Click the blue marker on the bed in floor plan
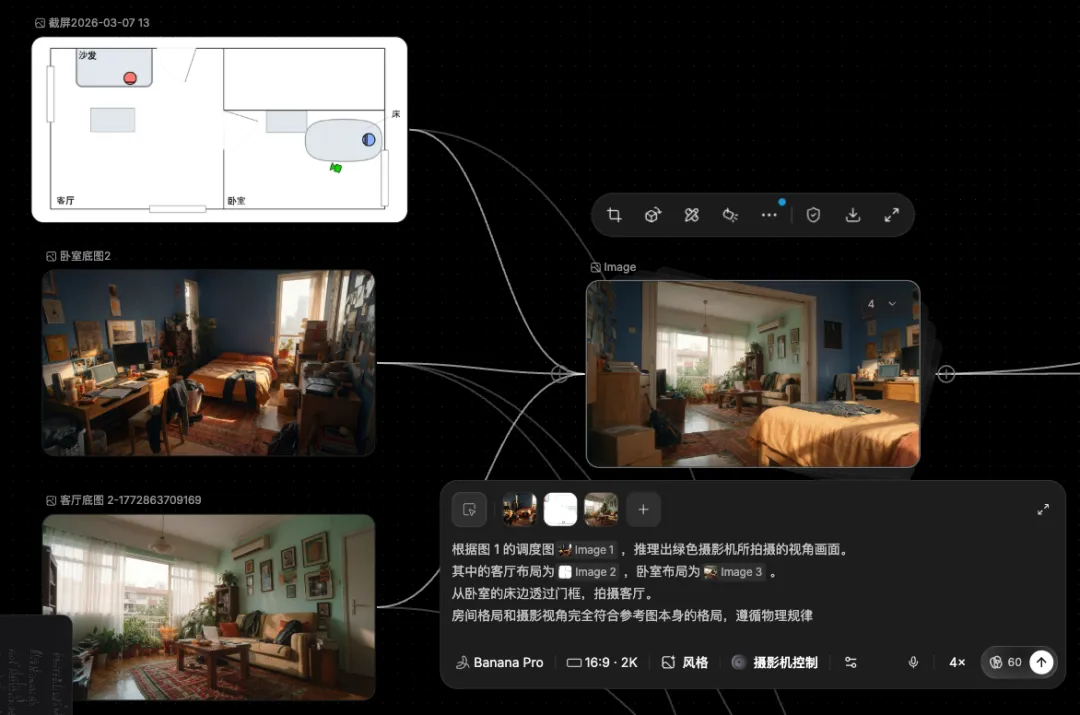 click(368, 140)
